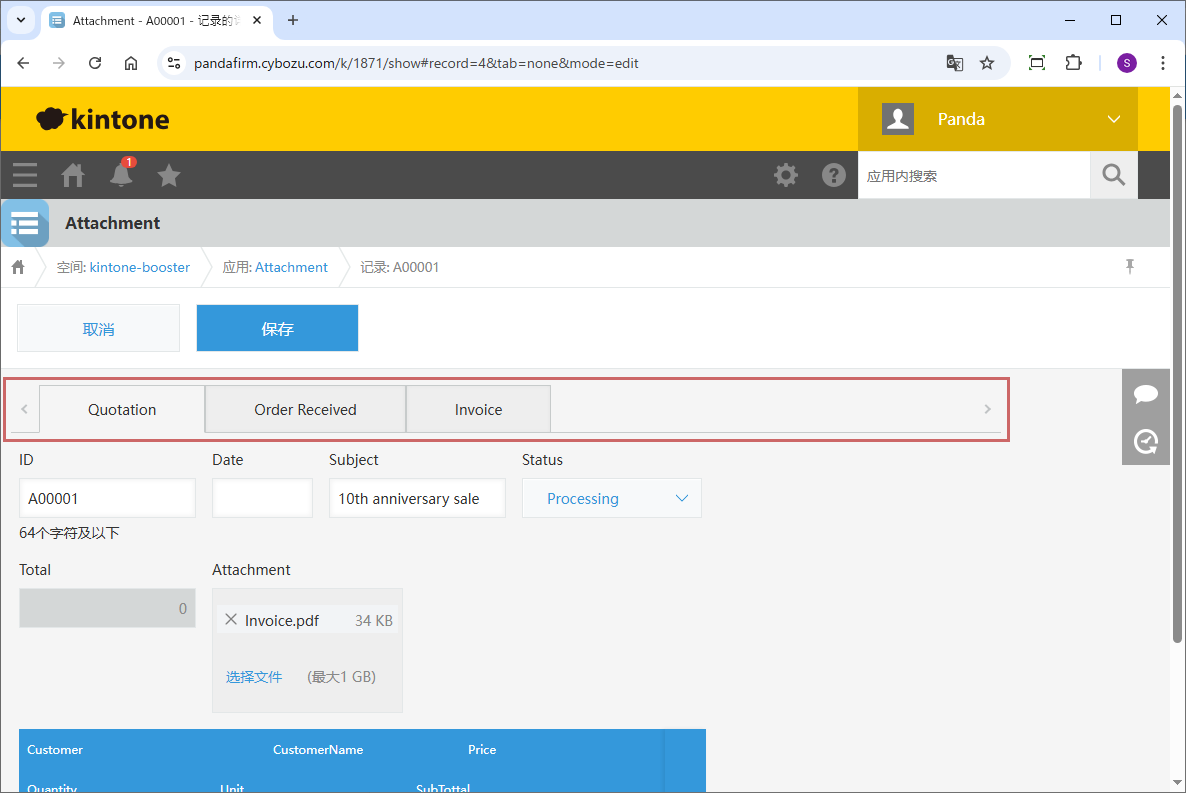Go to the kintone portal home icon
The width and height of the screenshot is (1186, 793).
[73, 175]
